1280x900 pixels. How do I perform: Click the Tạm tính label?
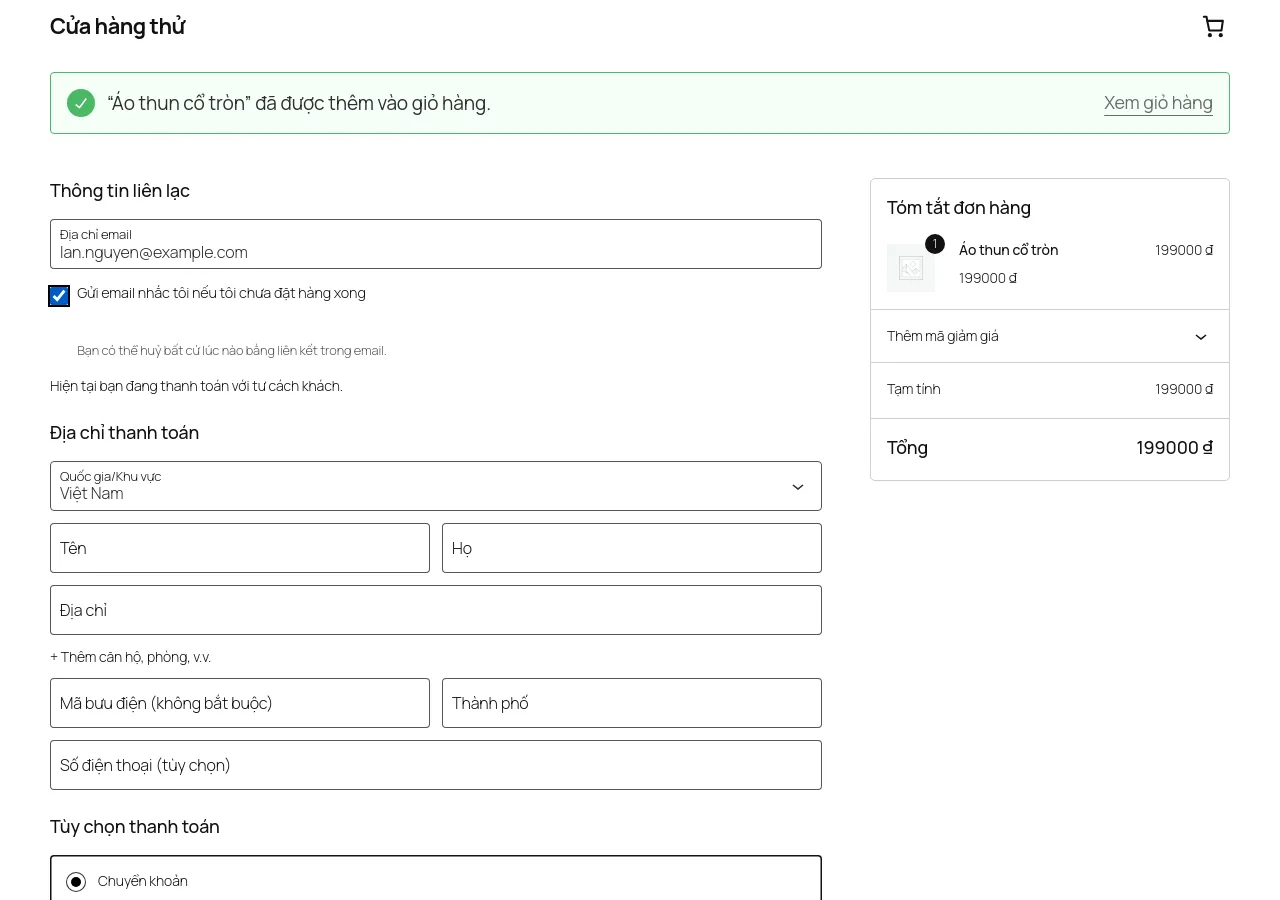pyautogui.click(x=914, y=389)
